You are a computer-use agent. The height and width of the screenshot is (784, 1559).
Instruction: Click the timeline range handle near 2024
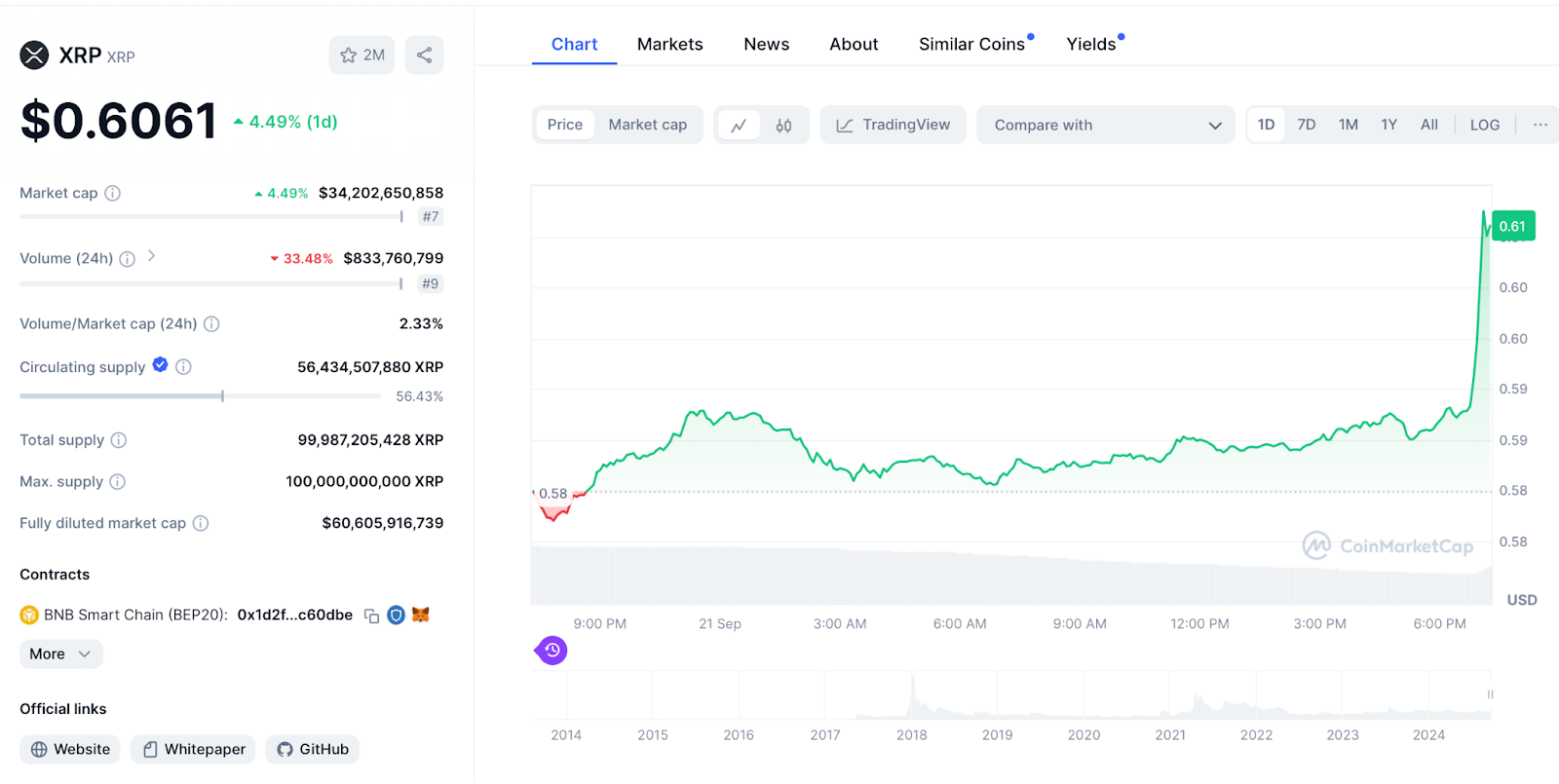point(1490,694)
